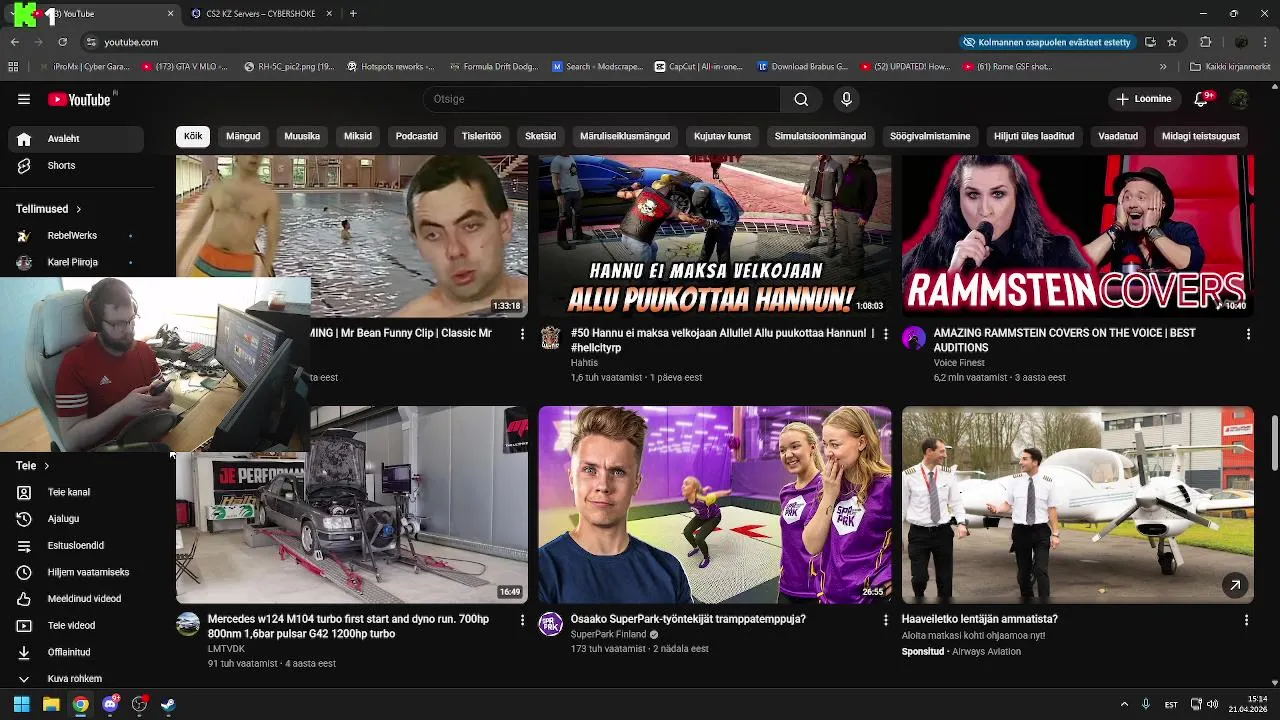Viewport: 1280px width, 720px height.
Task: Open Chrome extensions puzzle icon
Action: (1205, 42)
